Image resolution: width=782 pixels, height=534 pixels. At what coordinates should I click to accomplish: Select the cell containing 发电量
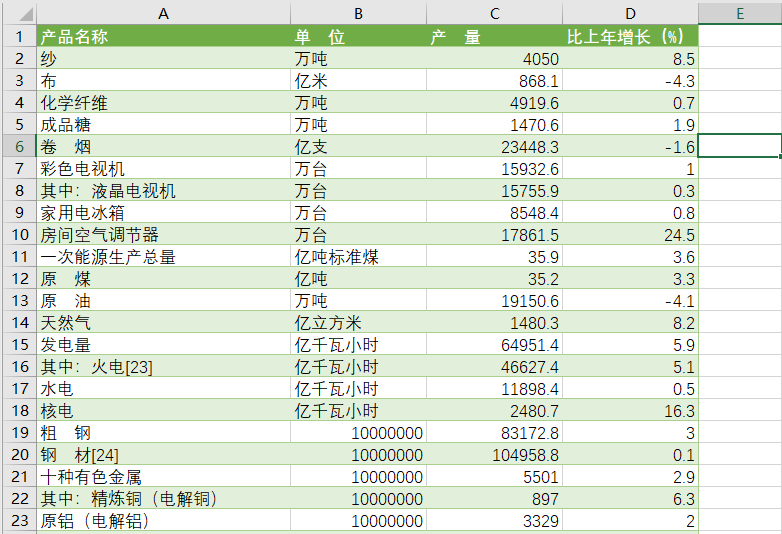tap(164, 345)
